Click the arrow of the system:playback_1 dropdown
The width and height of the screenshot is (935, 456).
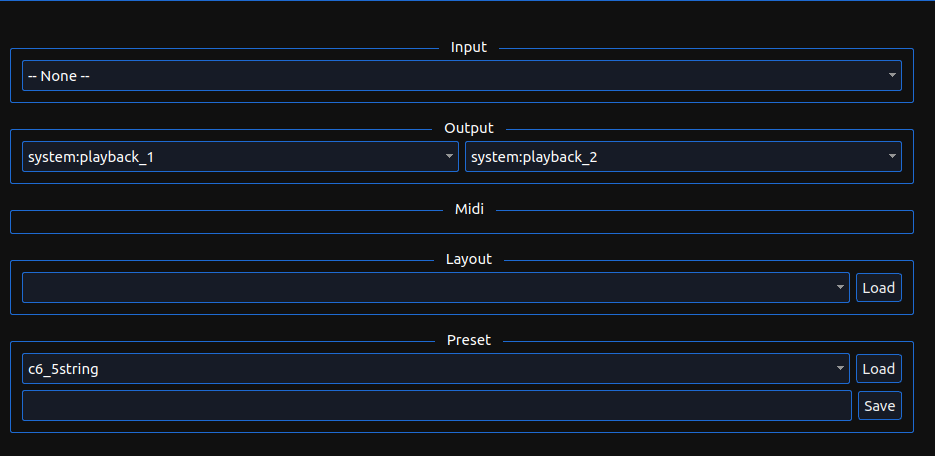point(450,157)
